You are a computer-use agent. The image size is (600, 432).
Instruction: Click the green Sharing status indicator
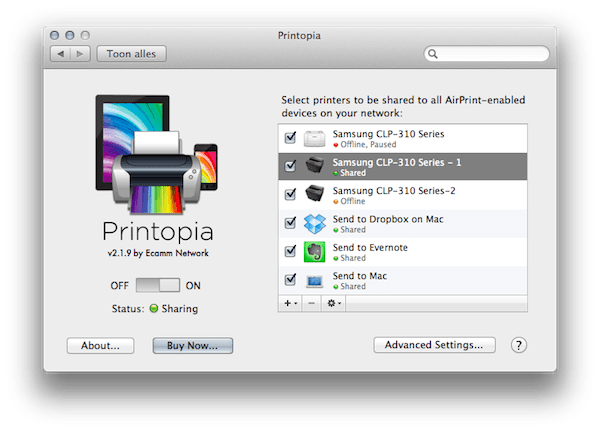[x=154, y=308]
